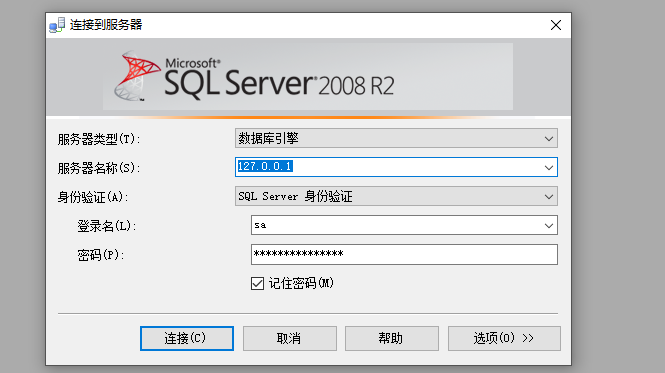The image size is (665, 373).
Task: Cancel with the 取消 button
Action: [290, 338]
